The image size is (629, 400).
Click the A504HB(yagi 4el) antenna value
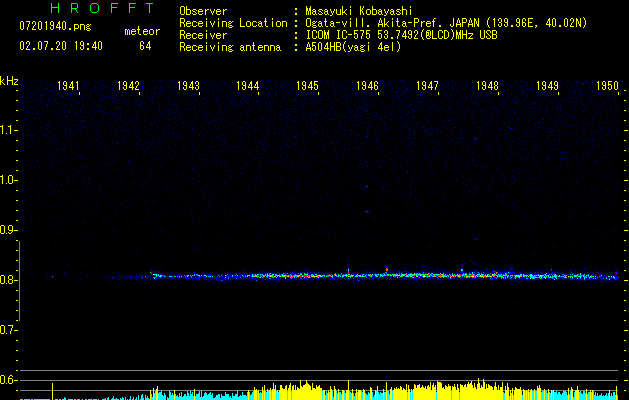353,47
